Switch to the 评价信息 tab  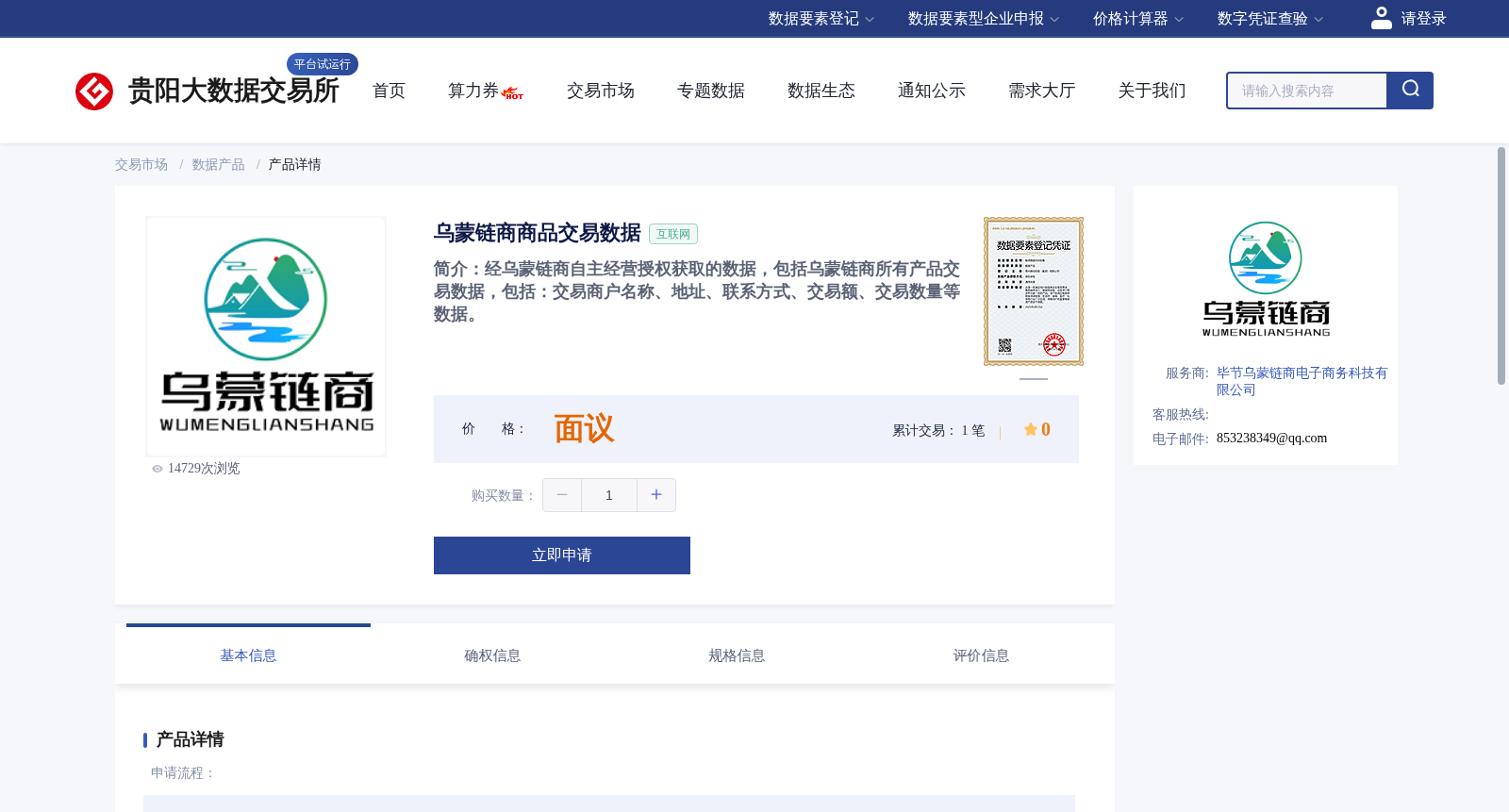[981, 655]
